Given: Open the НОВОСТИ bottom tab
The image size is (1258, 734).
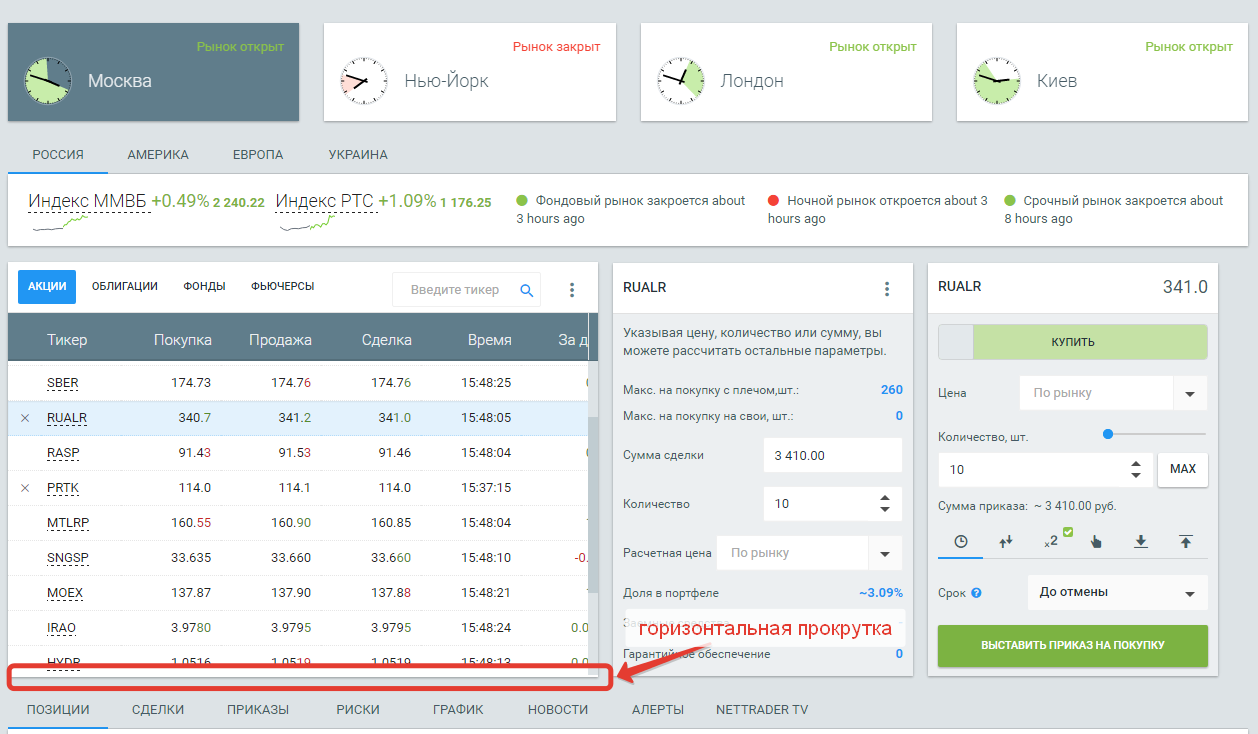Looking at the screenshot, I should coord(558,710).
